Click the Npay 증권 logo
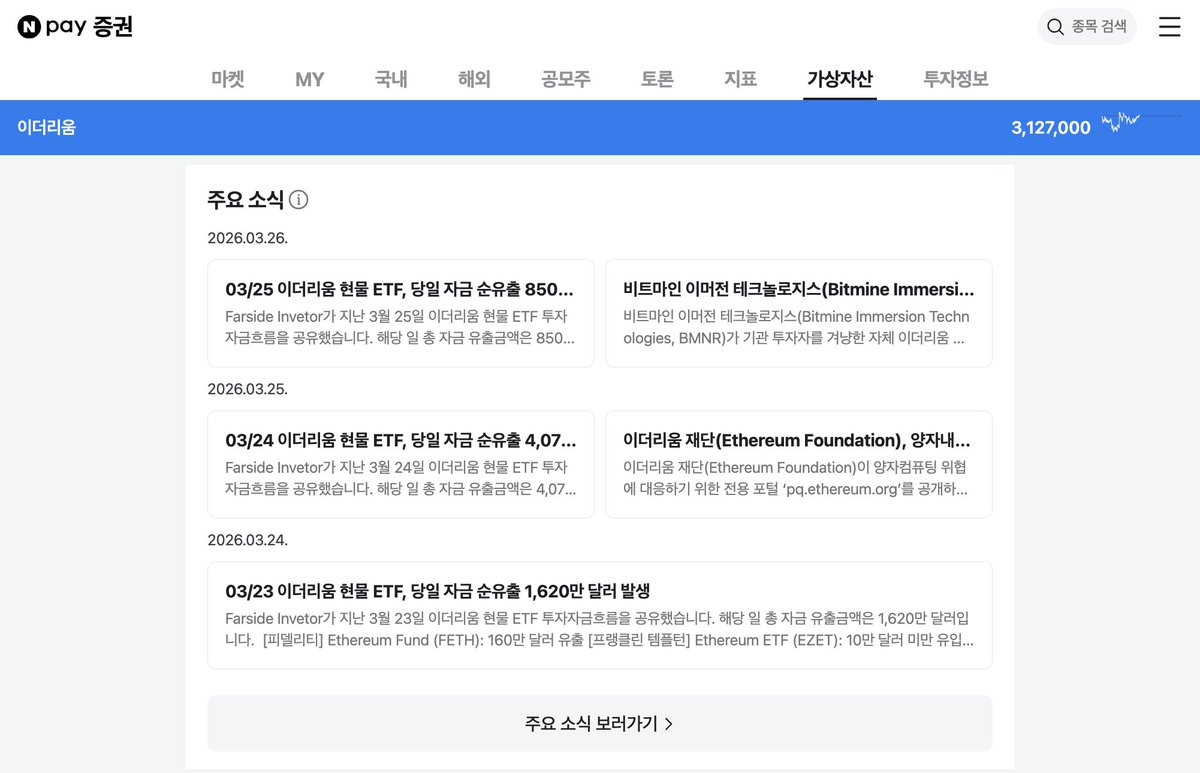The image size is (1200, 773). pos(75,27)
